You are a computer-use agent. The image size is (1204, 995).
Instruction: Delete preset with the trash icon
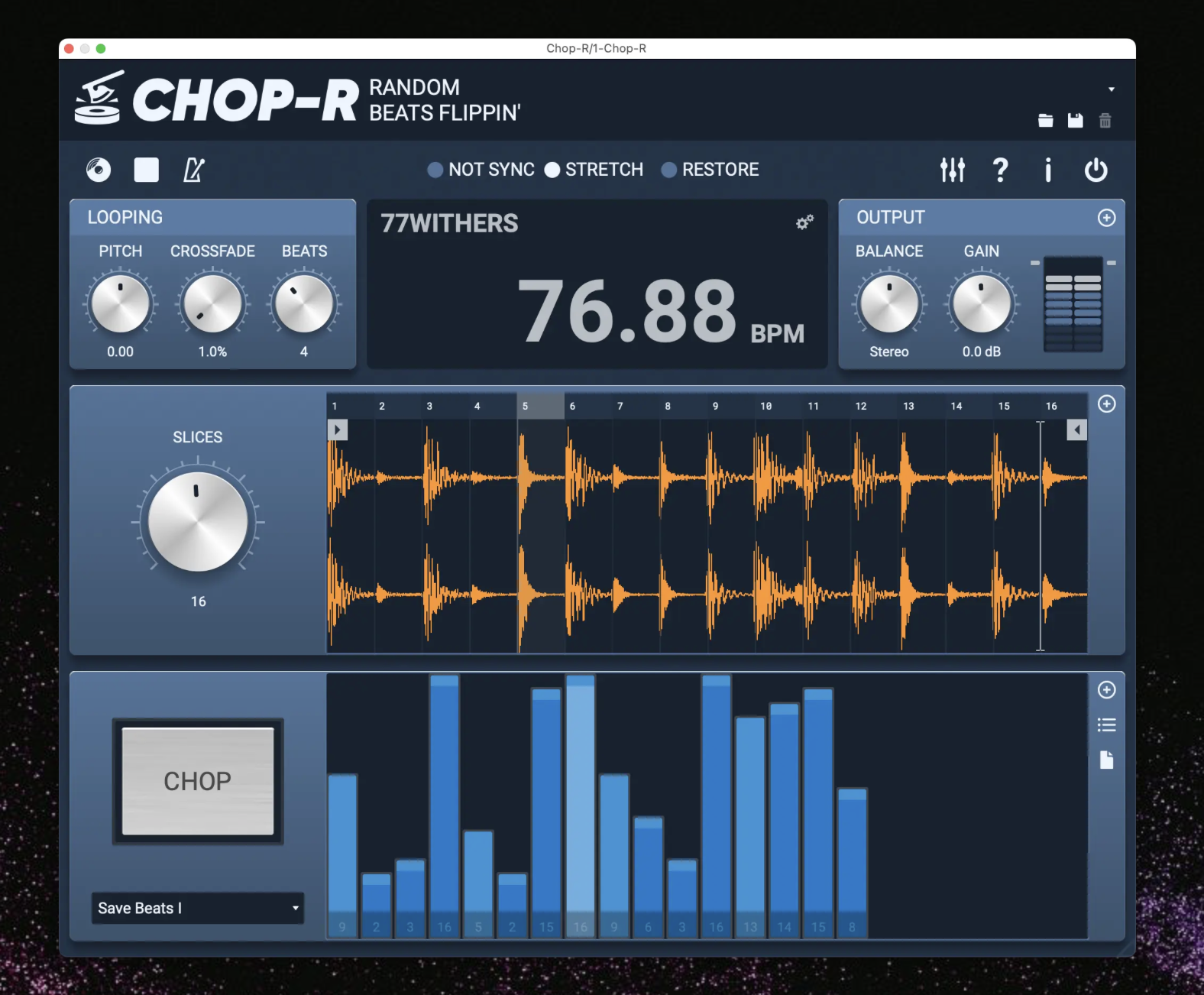pyautogui.click(x=1105, y=121)
